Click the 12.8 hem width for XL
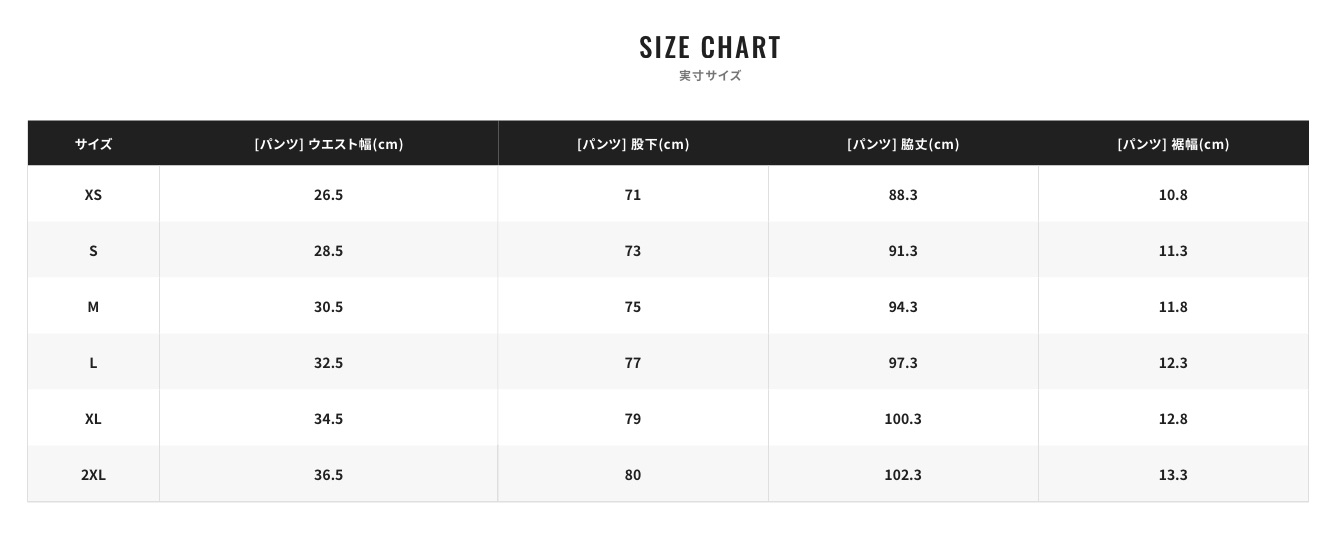Screen dimensions: 1337x536 [x=1173, y=419]
